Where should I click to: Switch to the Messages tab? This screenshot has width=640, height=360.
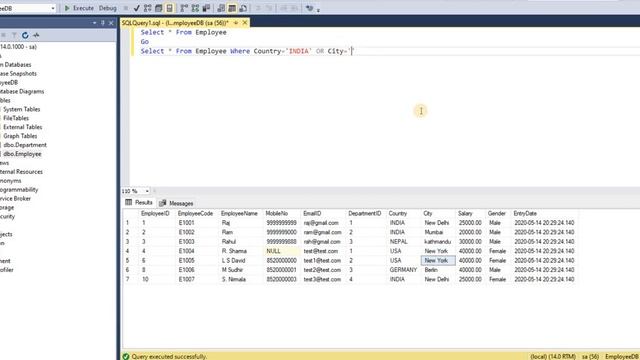coord(176,203)
